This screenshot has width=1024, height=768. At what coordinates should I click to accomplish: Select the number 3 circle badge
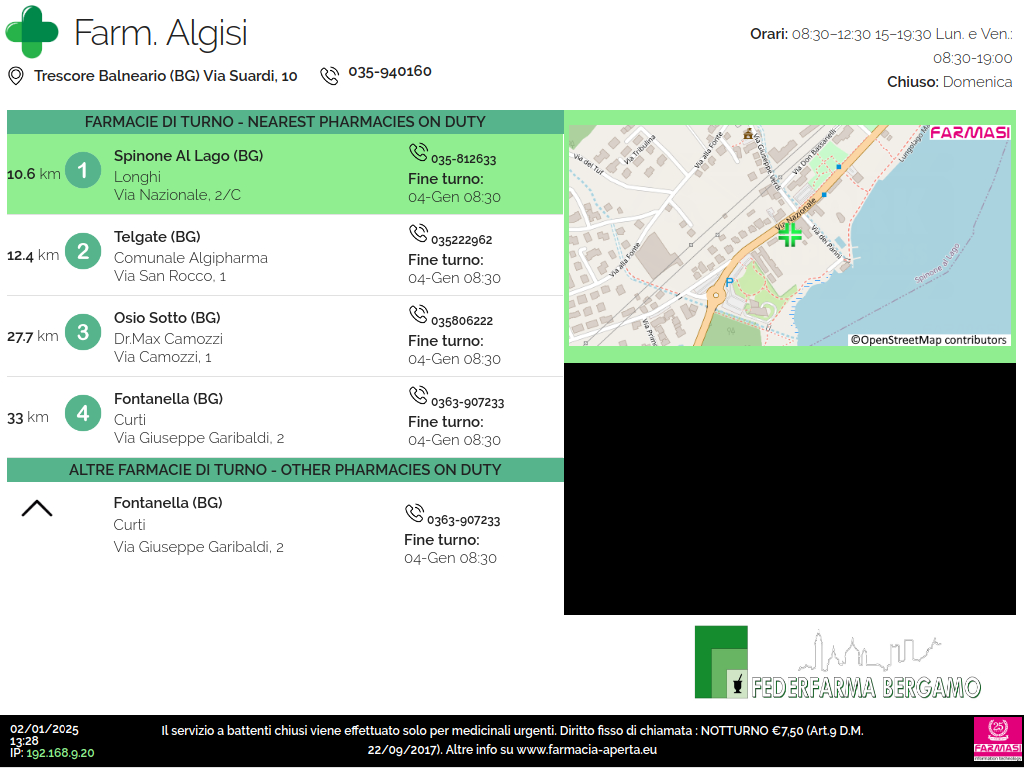[x=83, y=333]
